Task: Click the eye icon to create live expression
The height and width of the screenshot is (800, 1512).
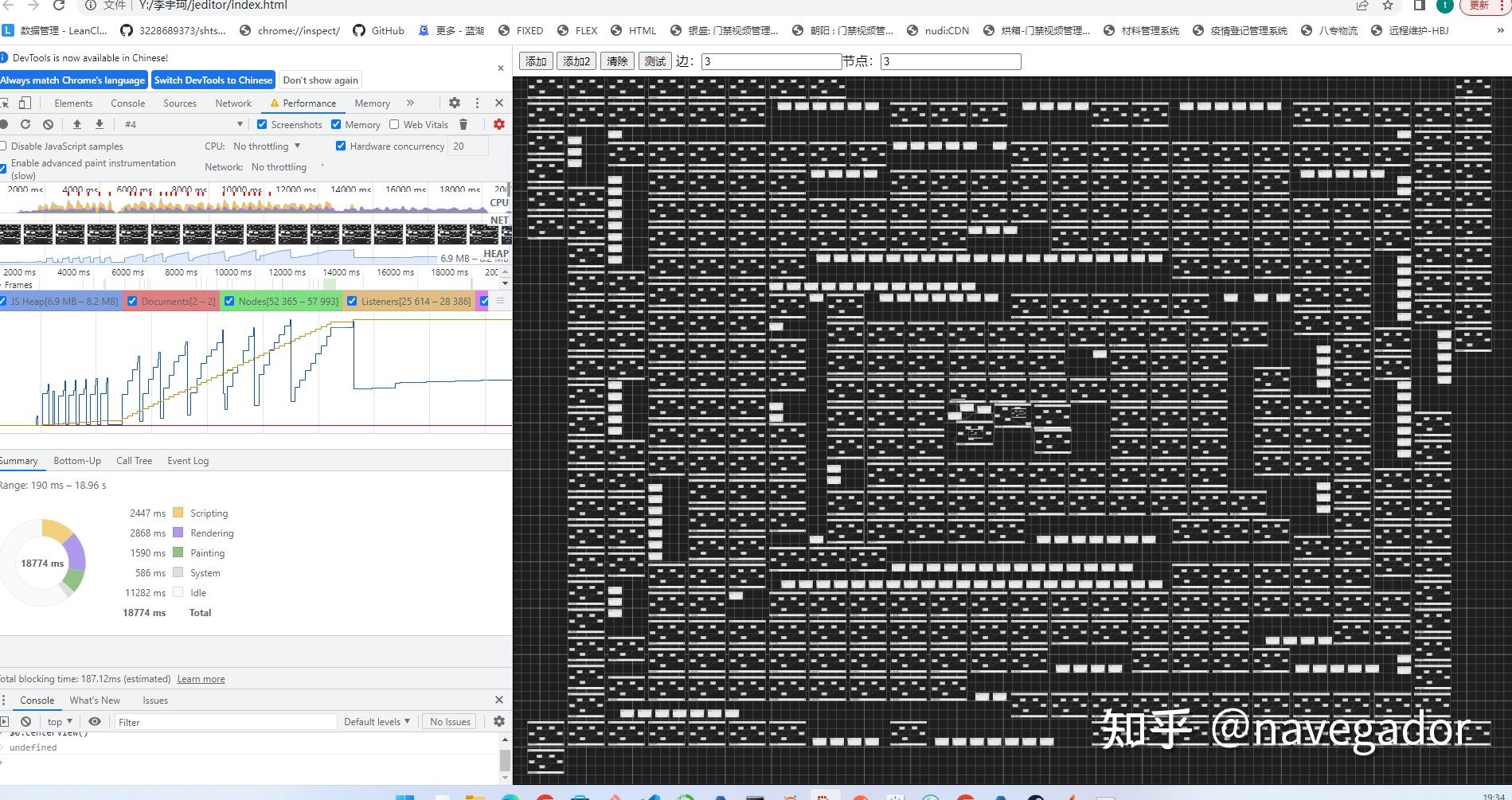Action: coord(96,721)
